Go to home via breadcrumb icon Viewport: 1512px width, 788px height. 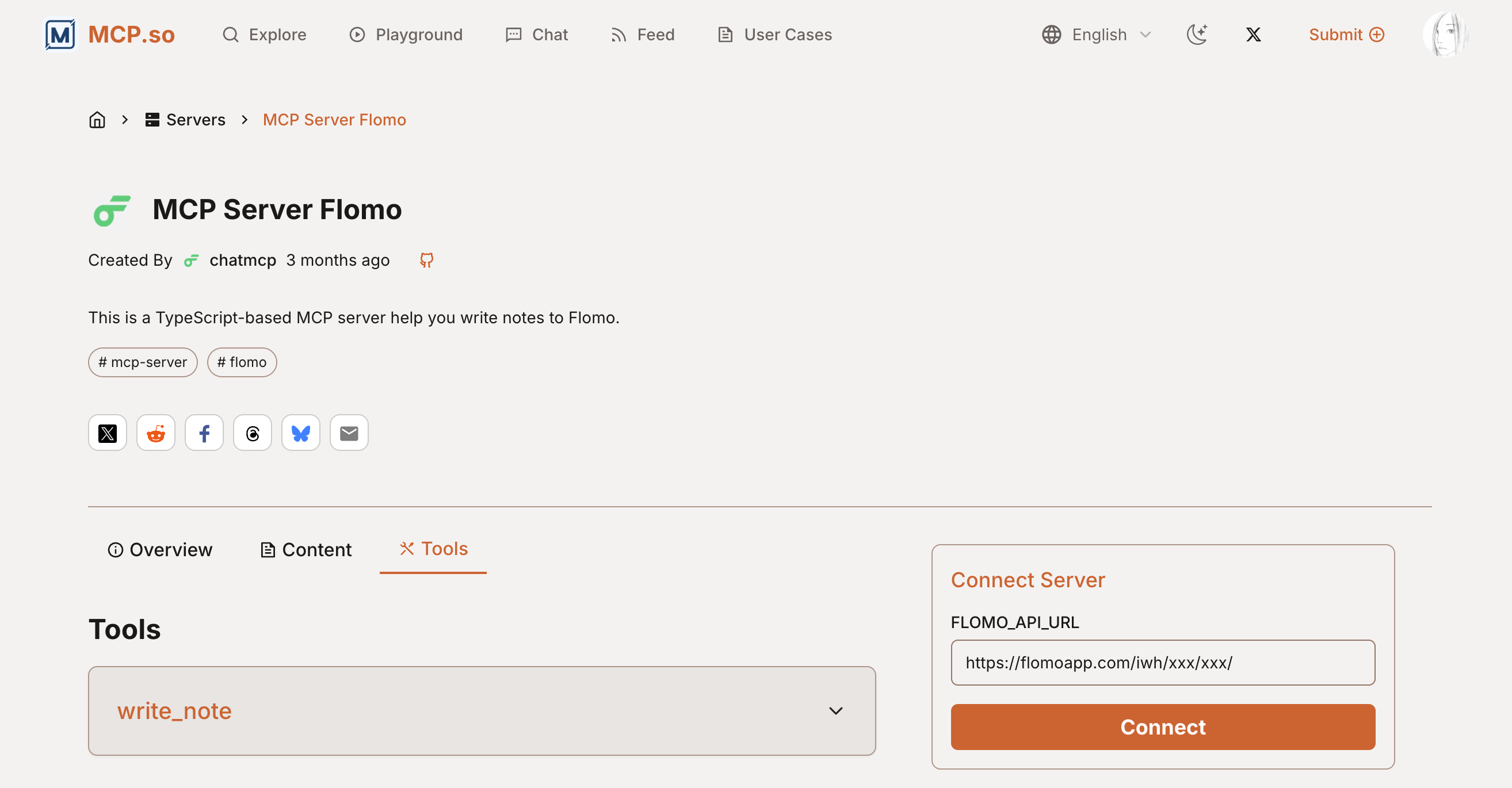tap(97, 120)
